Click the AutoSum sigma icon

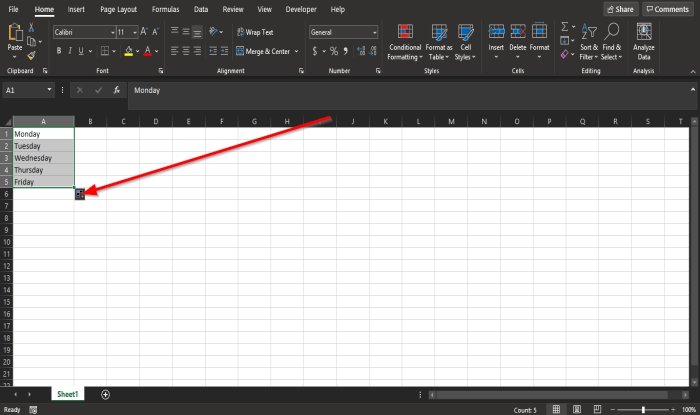[565, 26]
